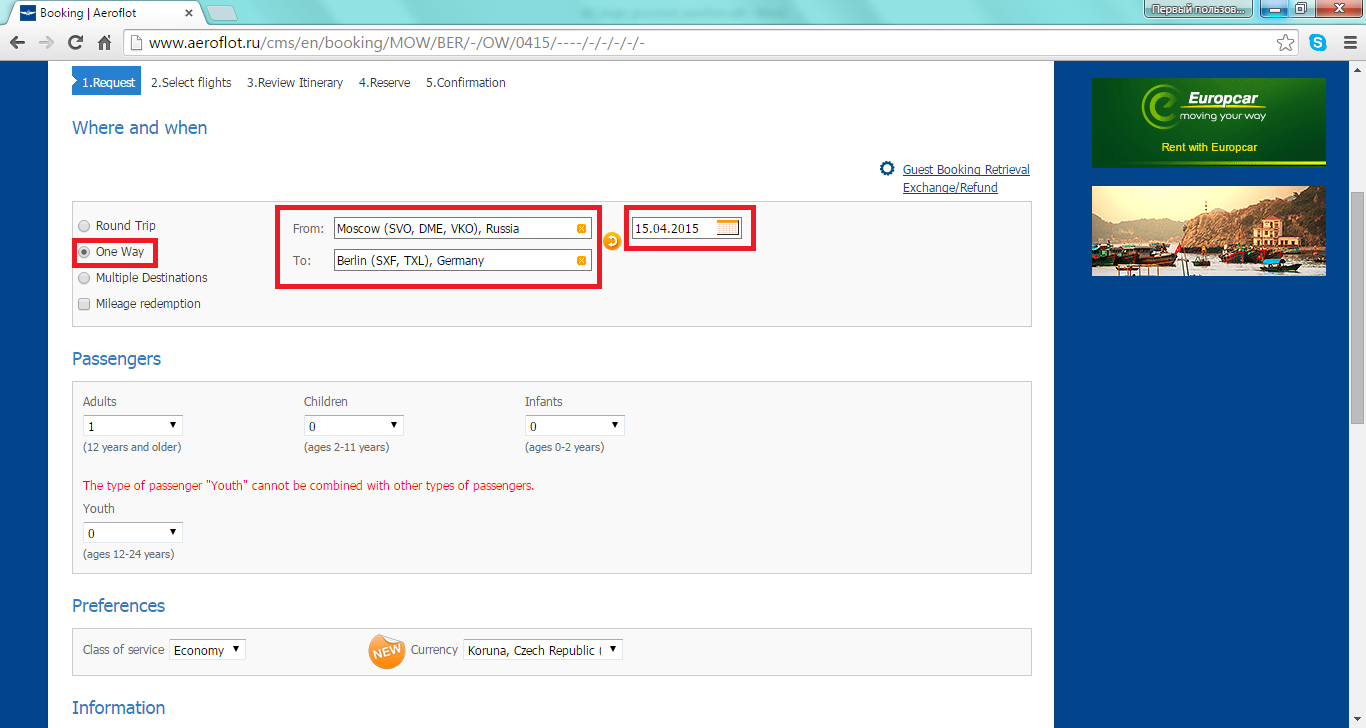Open the Youth count dropdown
1366x728 pixels.
pyautogui.click(x=133, y=533)
